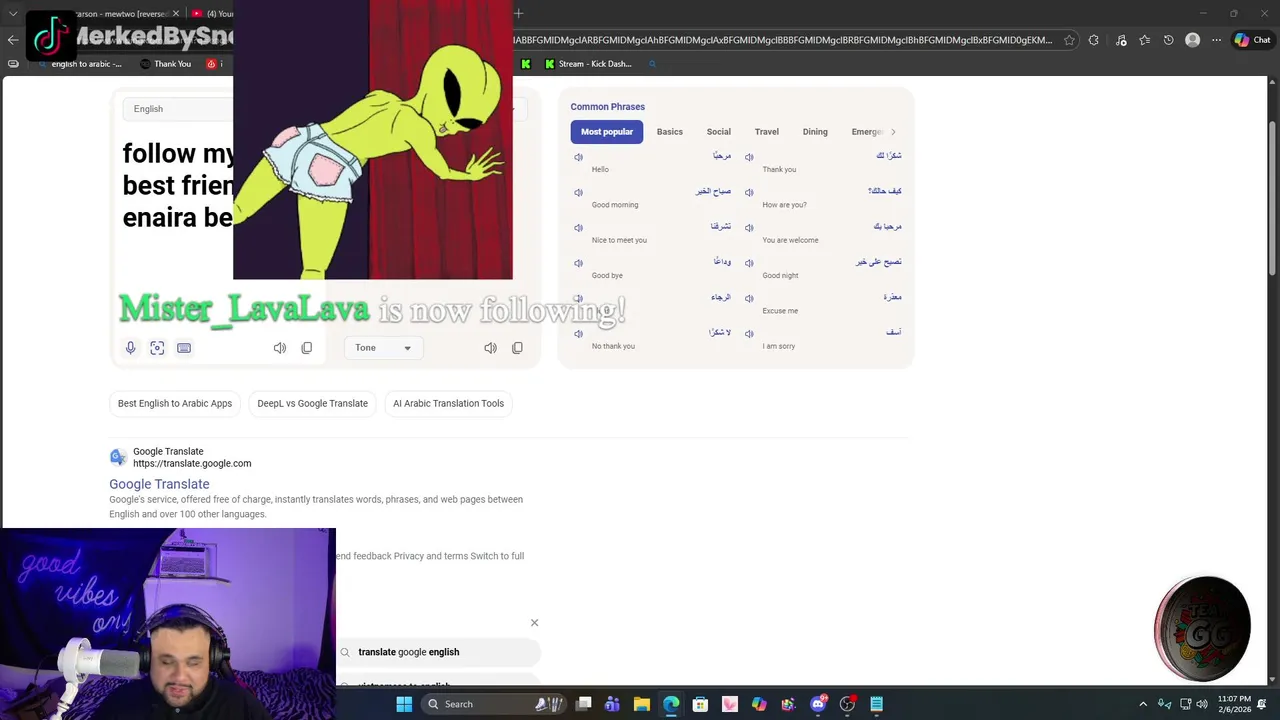Image resolution: width=1280 pixels, height=720 pixels.
Task: Close the related searches panel X
Action: (x=534, y=623)
